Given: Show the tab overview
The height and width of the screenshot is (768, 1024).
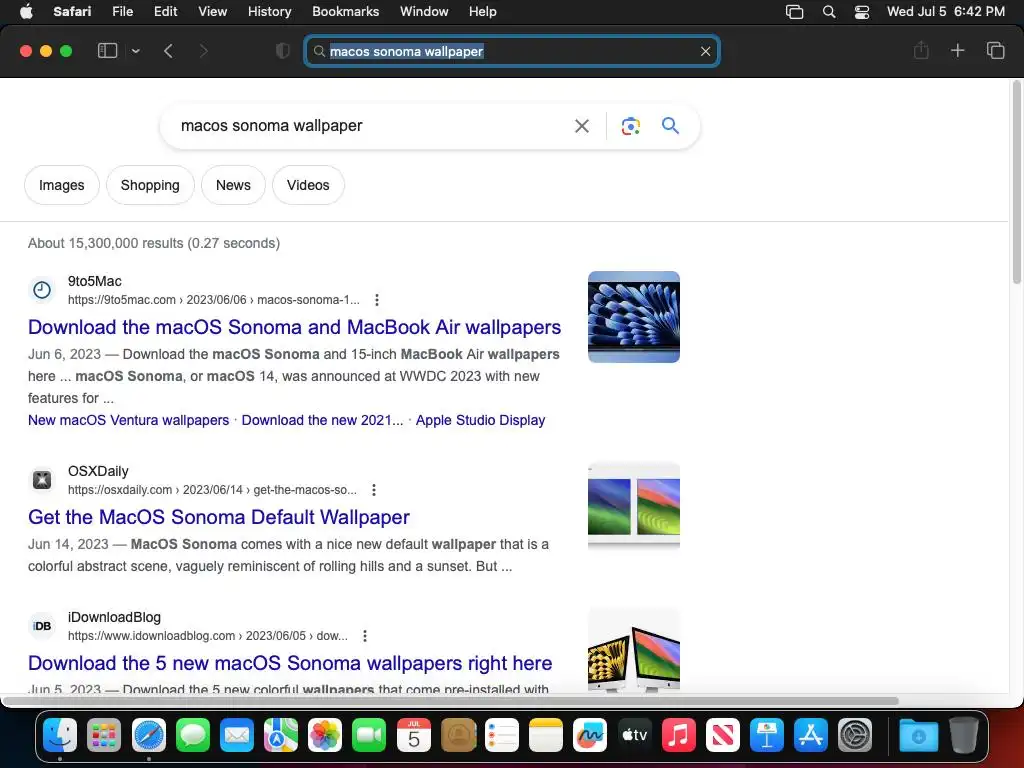Looking at the screenshot, I should (995, 50).
